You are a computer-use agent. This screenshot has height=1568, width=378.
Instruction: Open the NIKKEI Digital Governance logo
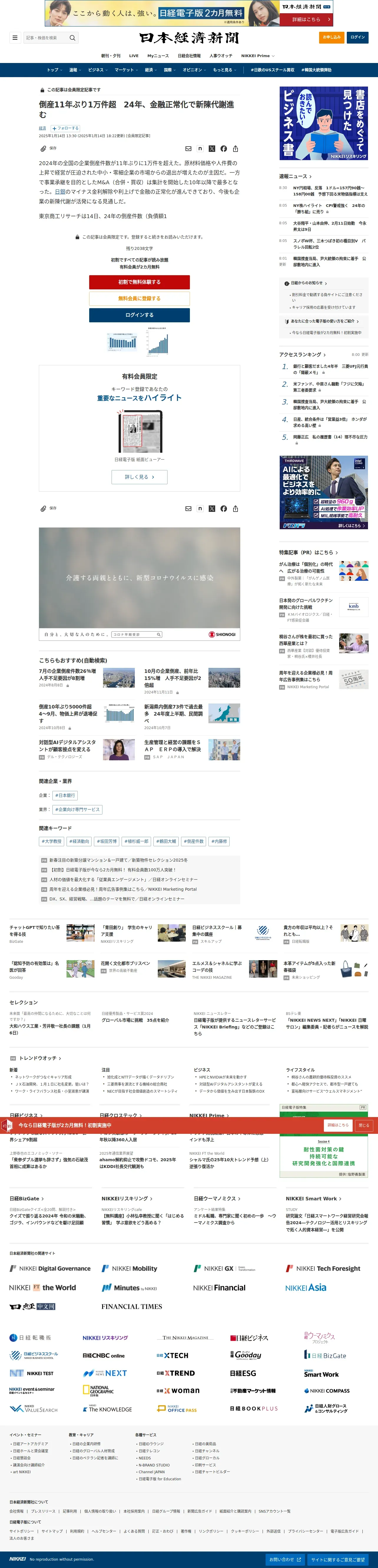[x=50, y=1269]
